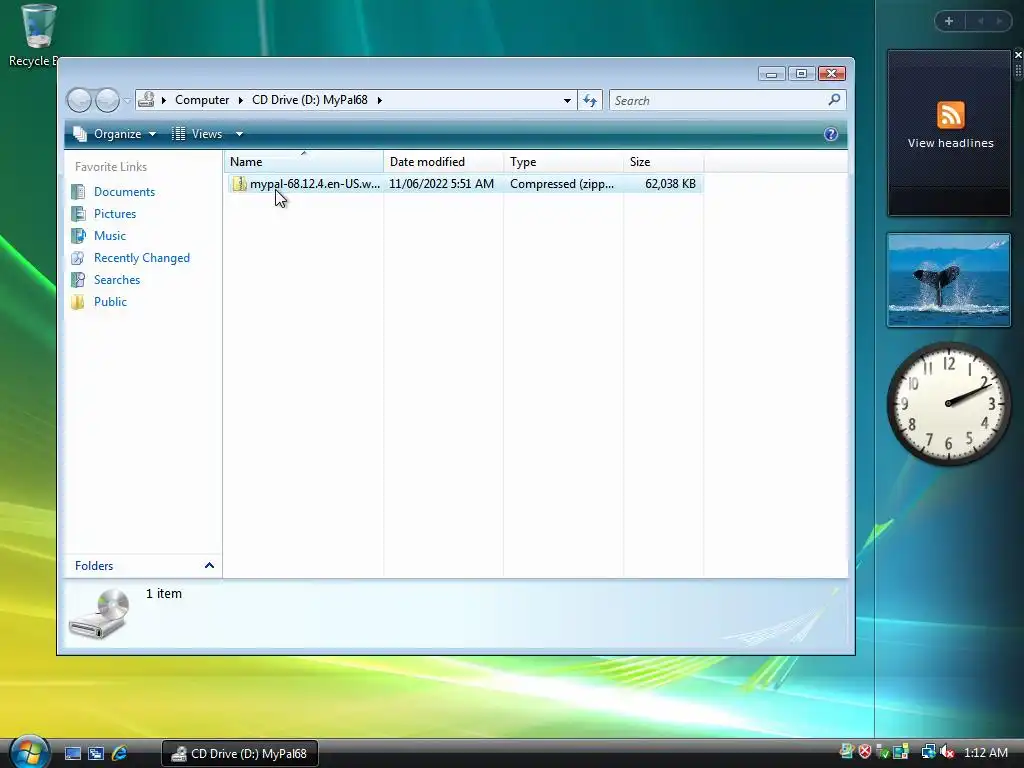Viewport: 1024px width, 768px height.
Task: Open the Views dropdown arrow
Action: click(239, 134)
